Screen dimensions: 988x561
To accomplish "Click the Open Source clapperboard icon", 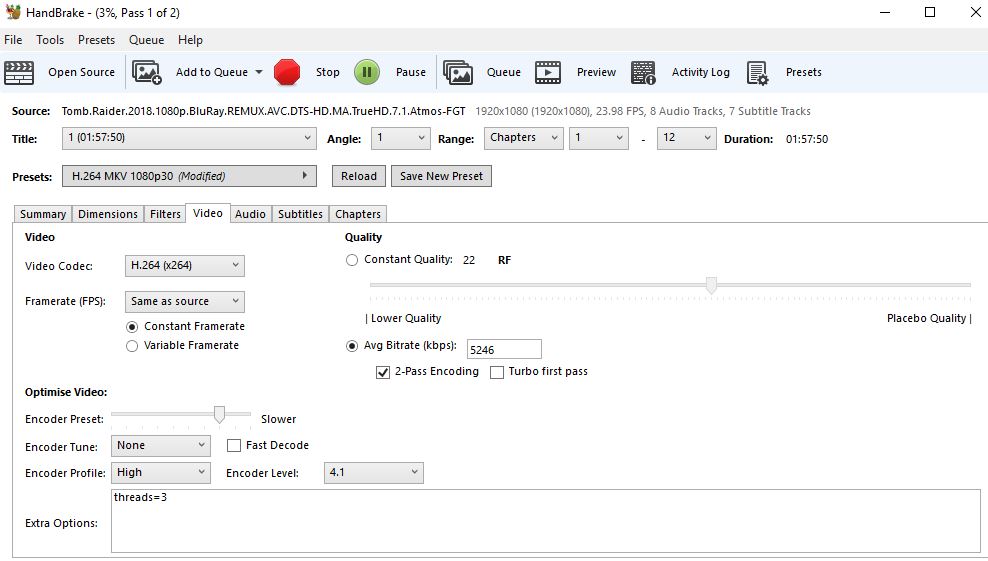I will [19, 72].
